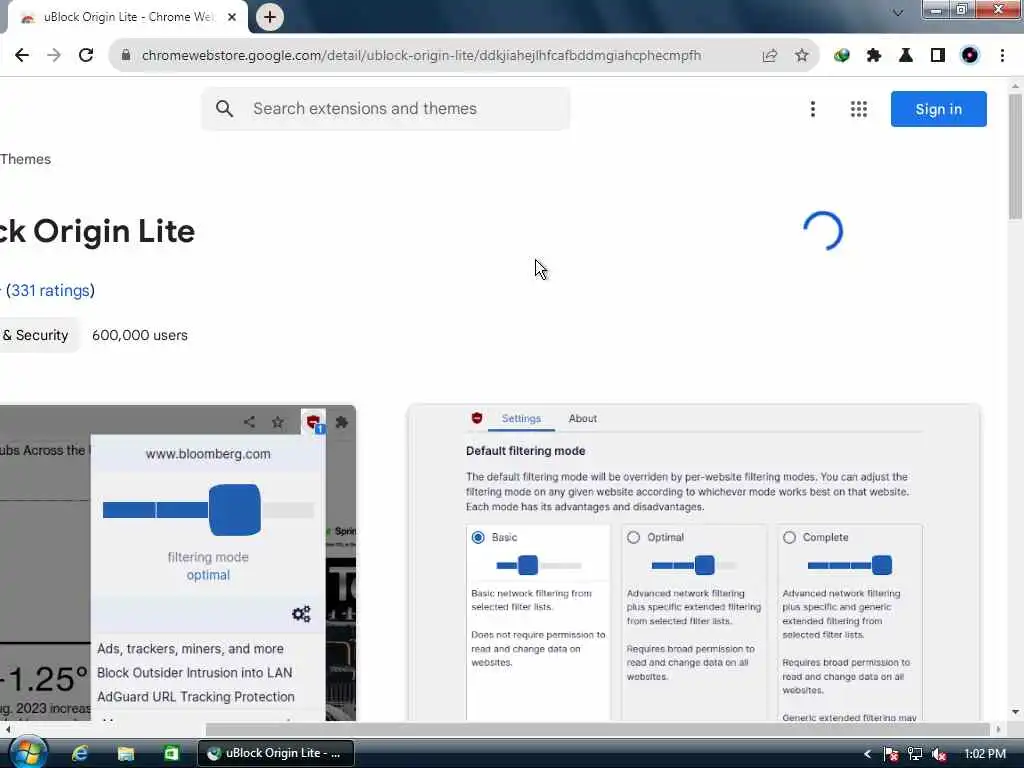
Task: Click the address bar URL
Action: (421, 56)
